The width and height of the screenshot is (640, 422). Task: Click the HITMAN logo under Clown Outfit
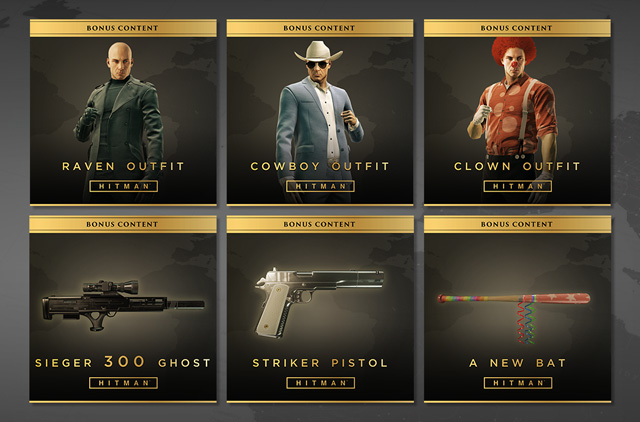[518, 186]
